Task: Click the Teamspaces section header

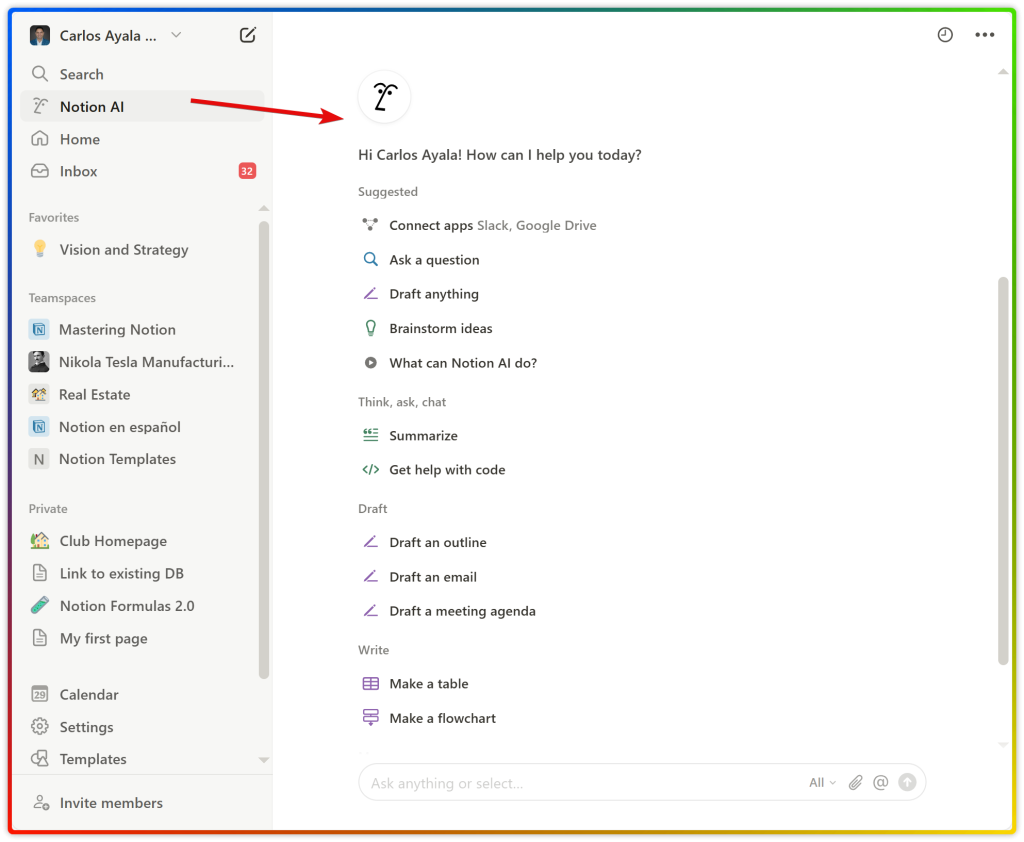Action: (x=62, y=298)
